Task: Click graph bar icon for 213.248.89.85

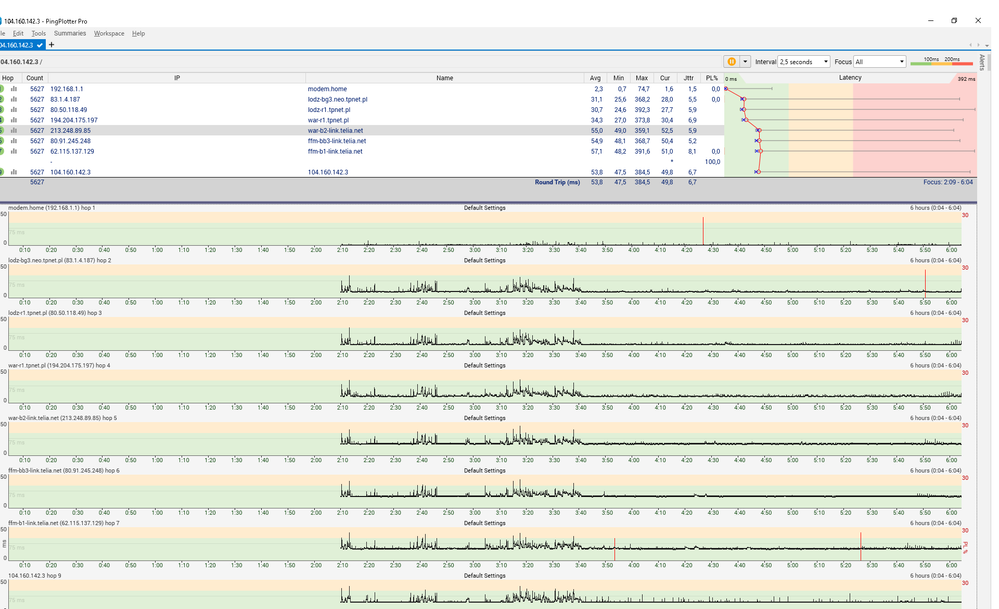Action: pos(14,131)
